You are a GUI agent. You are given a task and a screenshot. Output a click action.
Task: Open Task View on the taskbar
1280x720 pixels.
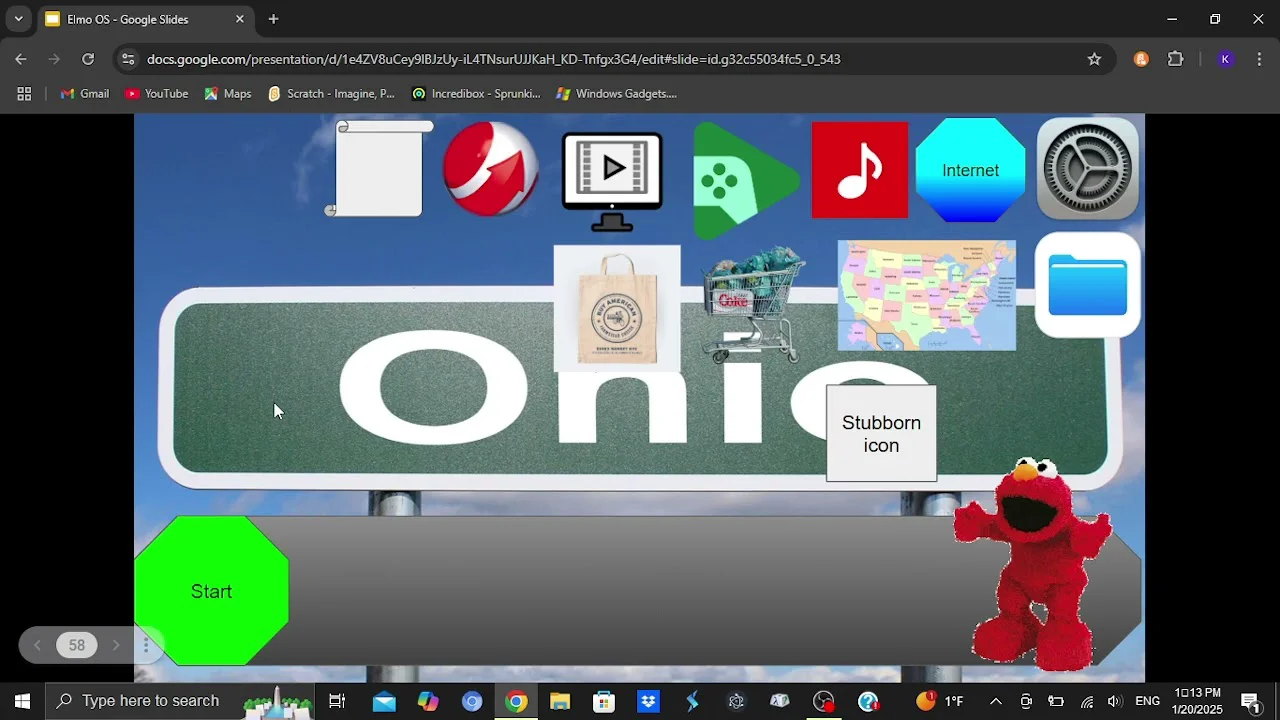tap(337, 701)
